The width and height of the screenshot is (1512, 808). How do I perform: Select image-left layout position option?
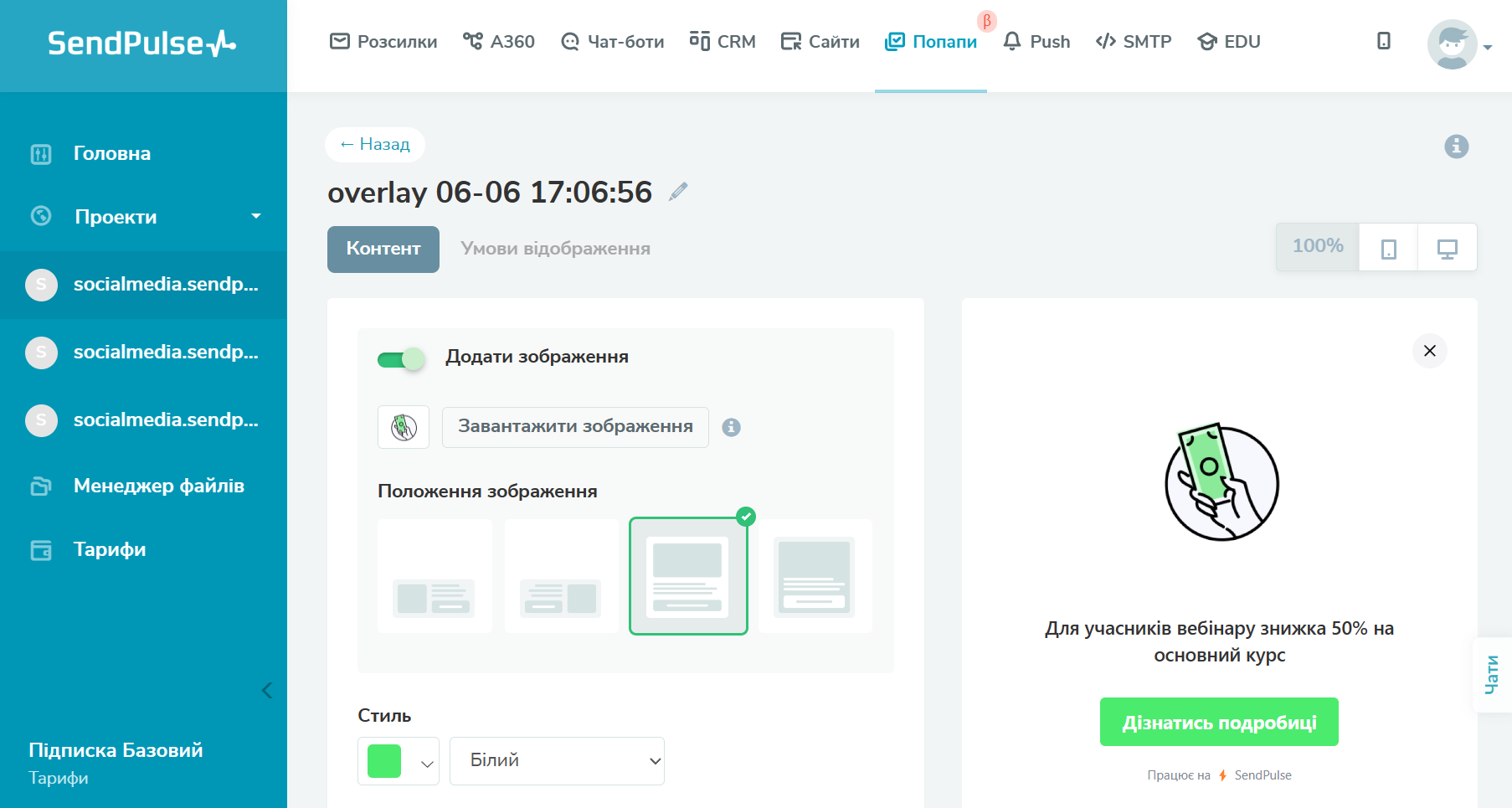click(x=435, y=576)
